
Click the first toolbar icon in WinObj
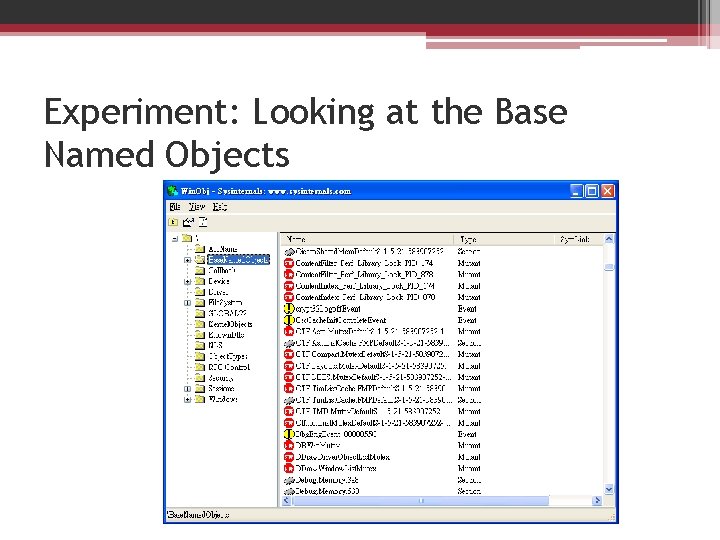(173, 222)
